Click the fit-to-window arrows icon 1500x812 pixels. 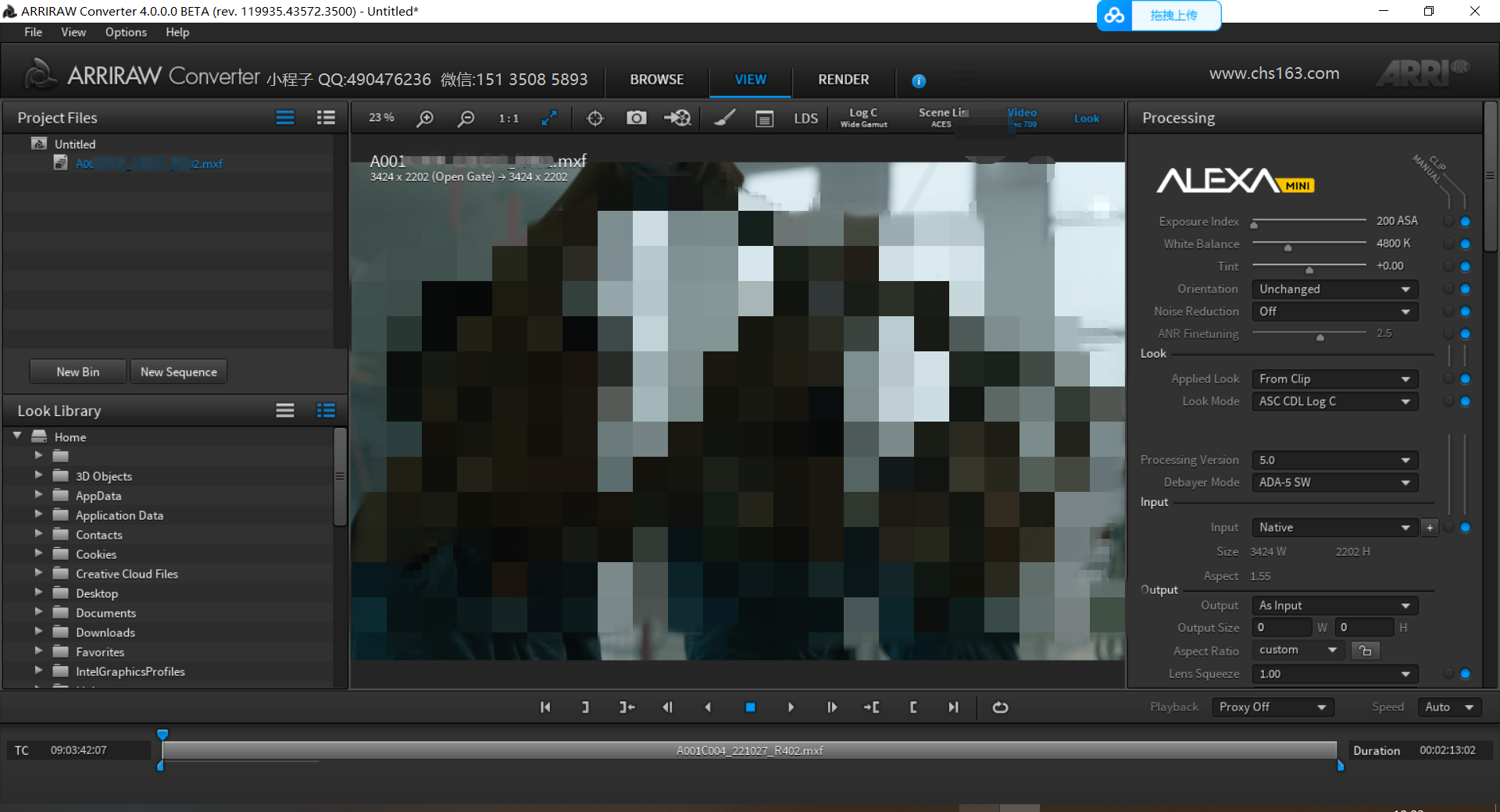[549, 118]
